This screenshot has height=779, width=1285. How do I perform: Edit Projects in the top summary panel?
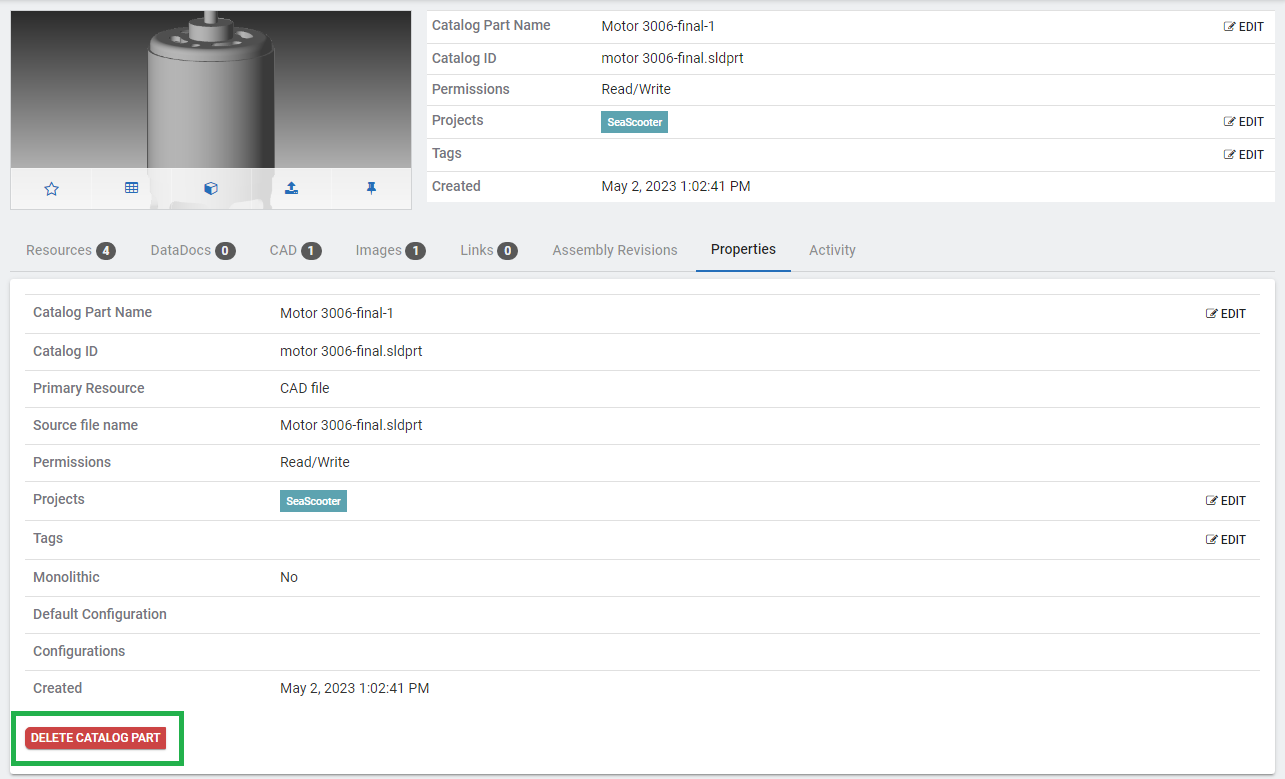(1244, 122)
